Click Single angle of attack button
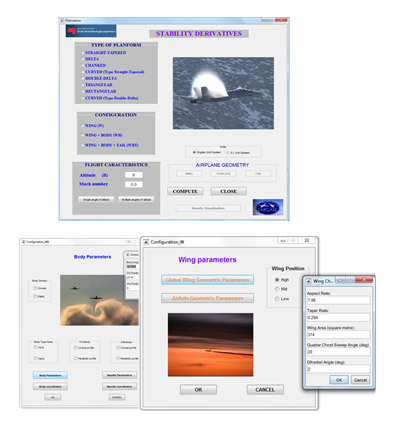This screenshot has width=397, height=426. click(96, 199)
